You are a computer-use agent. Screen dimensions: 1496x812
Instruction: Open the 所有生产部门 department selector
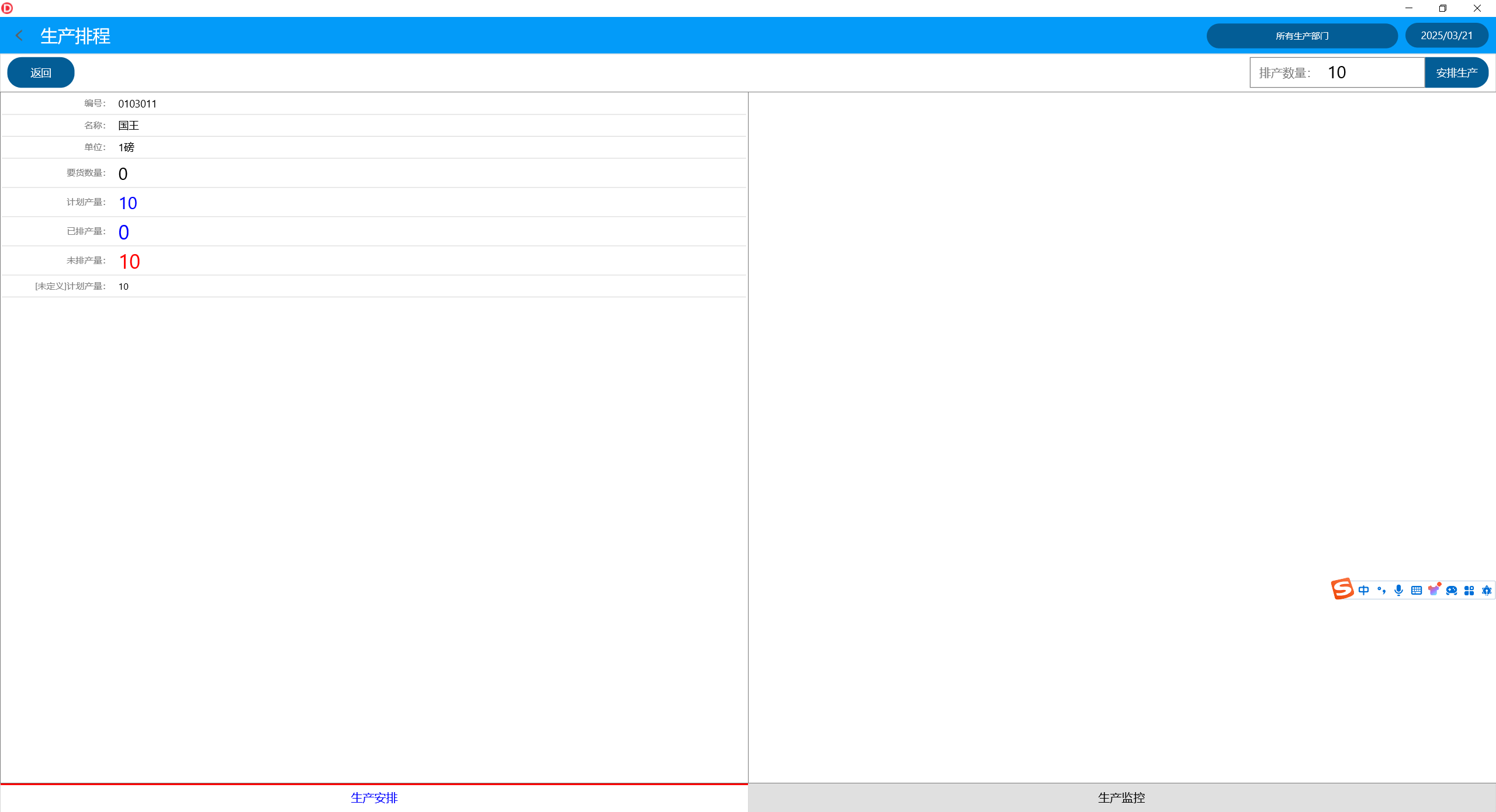click(1301, 36)
